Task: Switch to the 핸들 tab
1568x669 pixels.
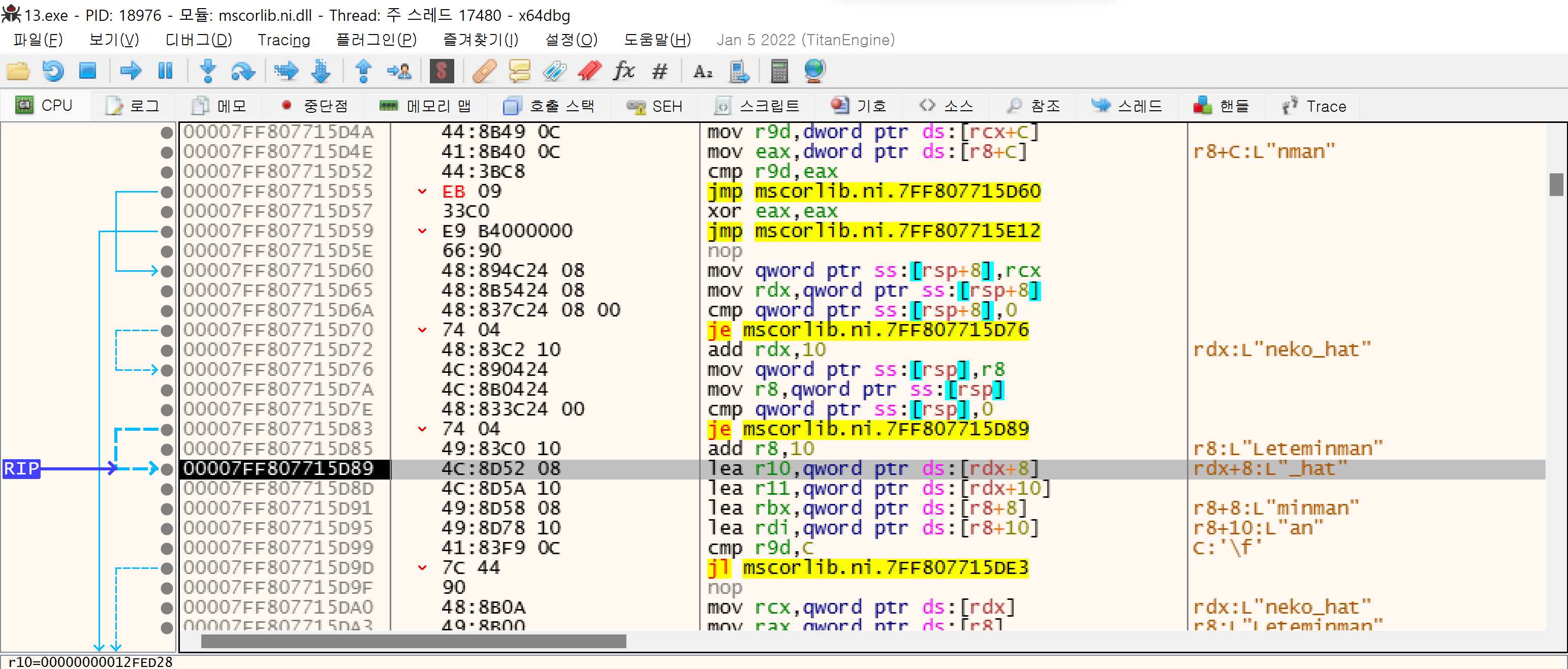Action: [1221, 106]
